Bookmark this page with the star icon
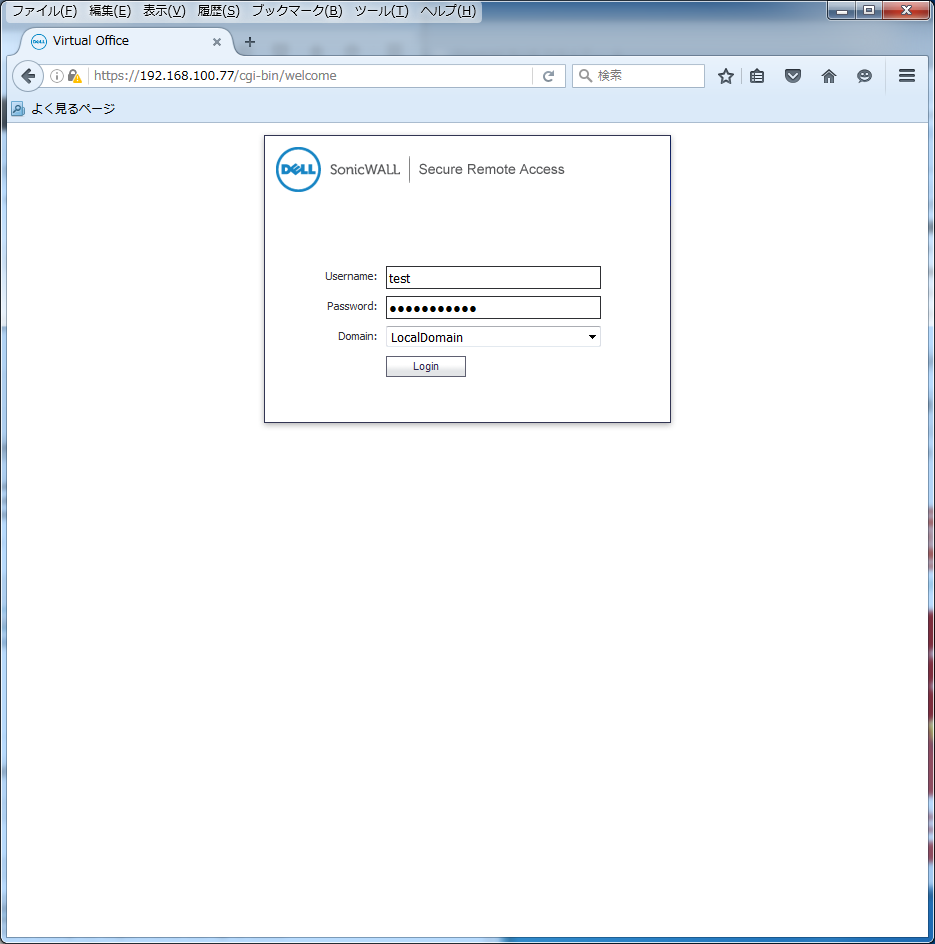The image size is (935, 944). tap(725, 76)
